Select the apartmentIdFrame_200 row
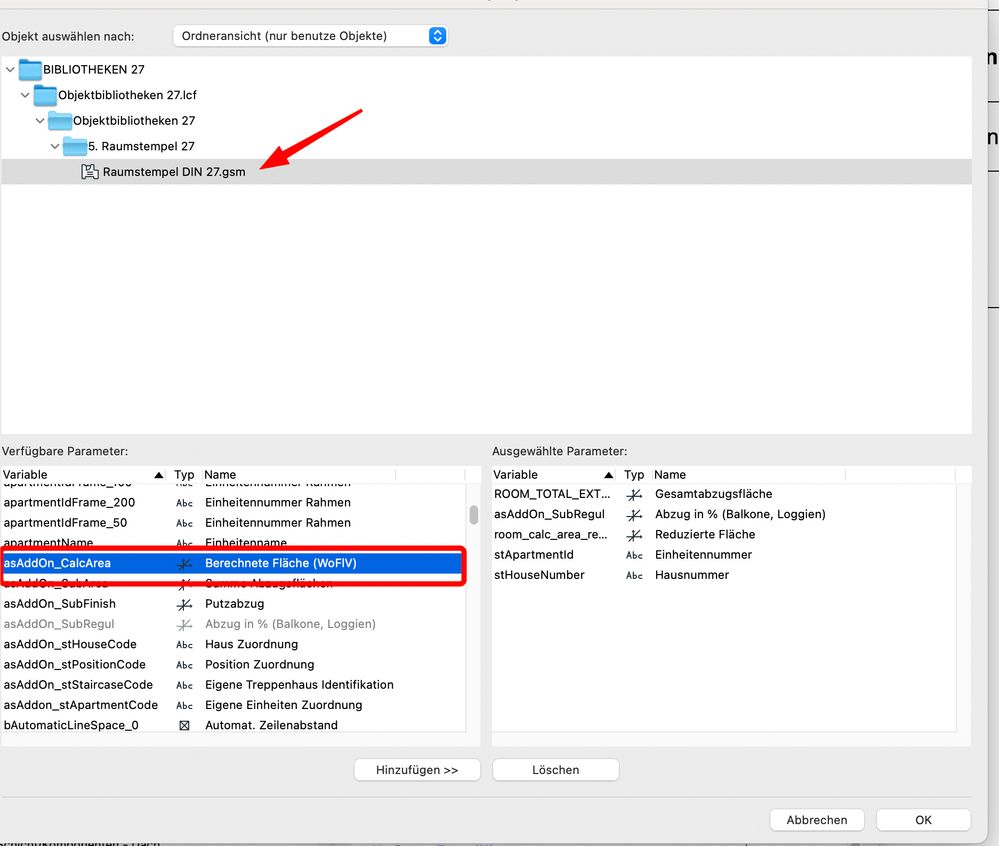Screen dimensions: 999x846 233,503
